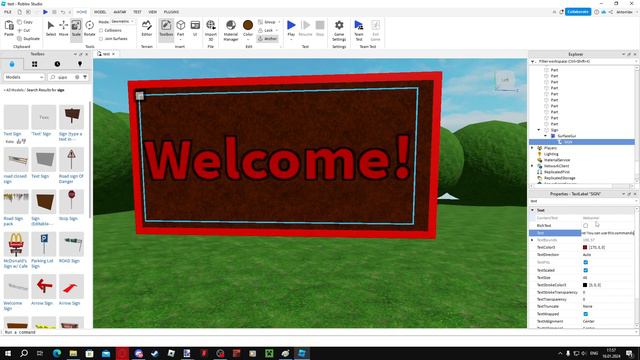The image size is (640, 360).
Task: Collapse the SurfaceGui node in Explorer
Action: coord(545,136)
